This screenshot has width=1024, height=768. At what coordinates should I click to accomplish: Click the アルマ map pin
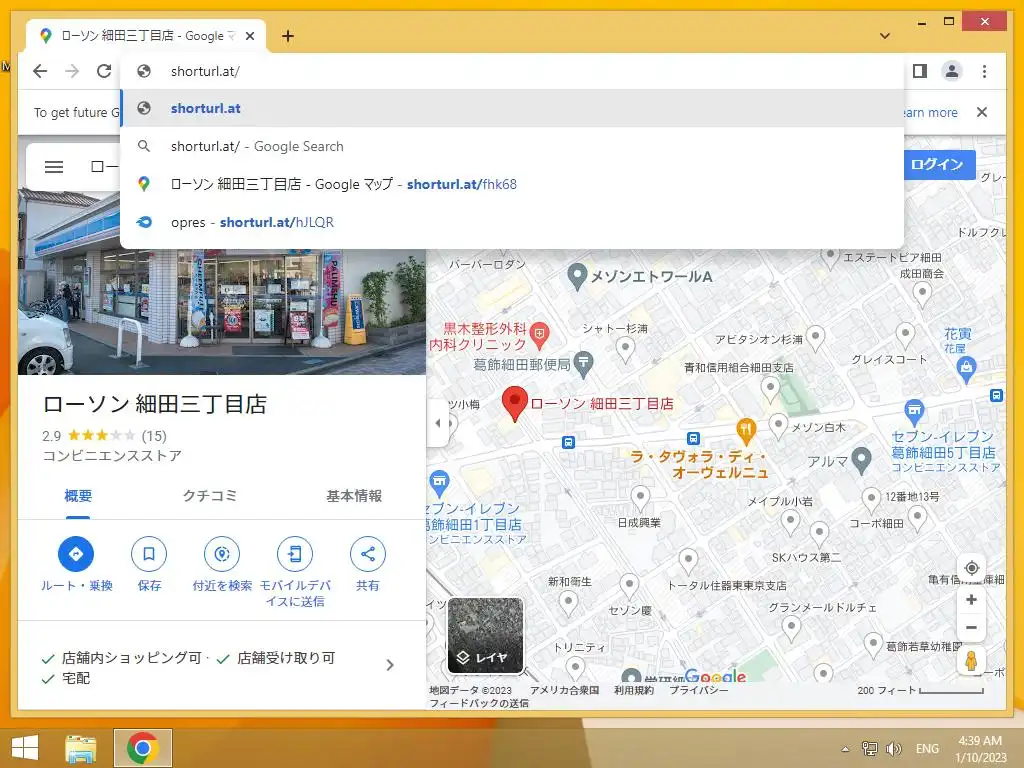[861, 460]
